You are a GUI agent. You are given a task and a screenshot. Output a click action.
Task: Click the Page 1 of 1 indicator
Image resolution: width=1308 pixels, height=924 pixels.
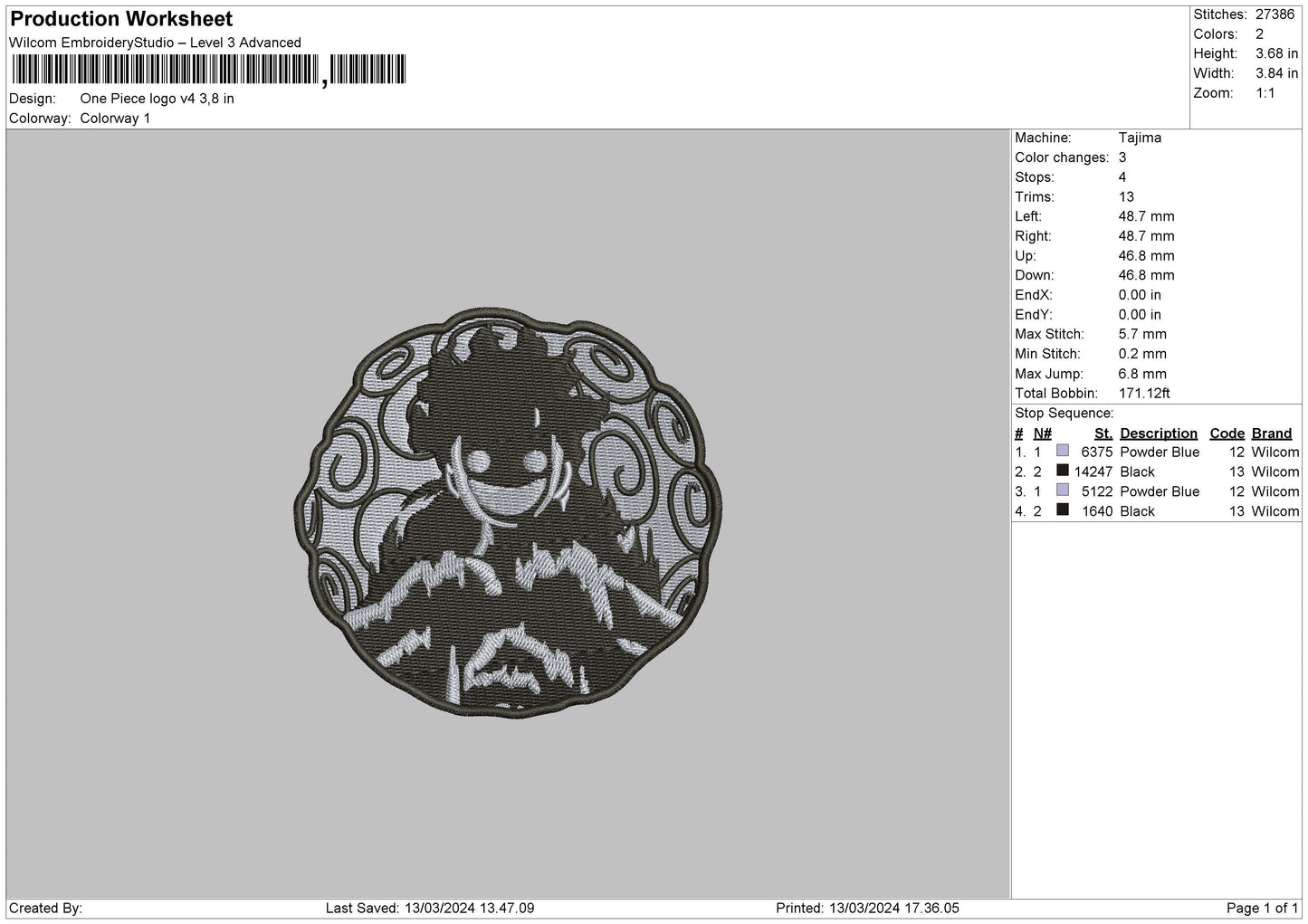point(1263,909)
